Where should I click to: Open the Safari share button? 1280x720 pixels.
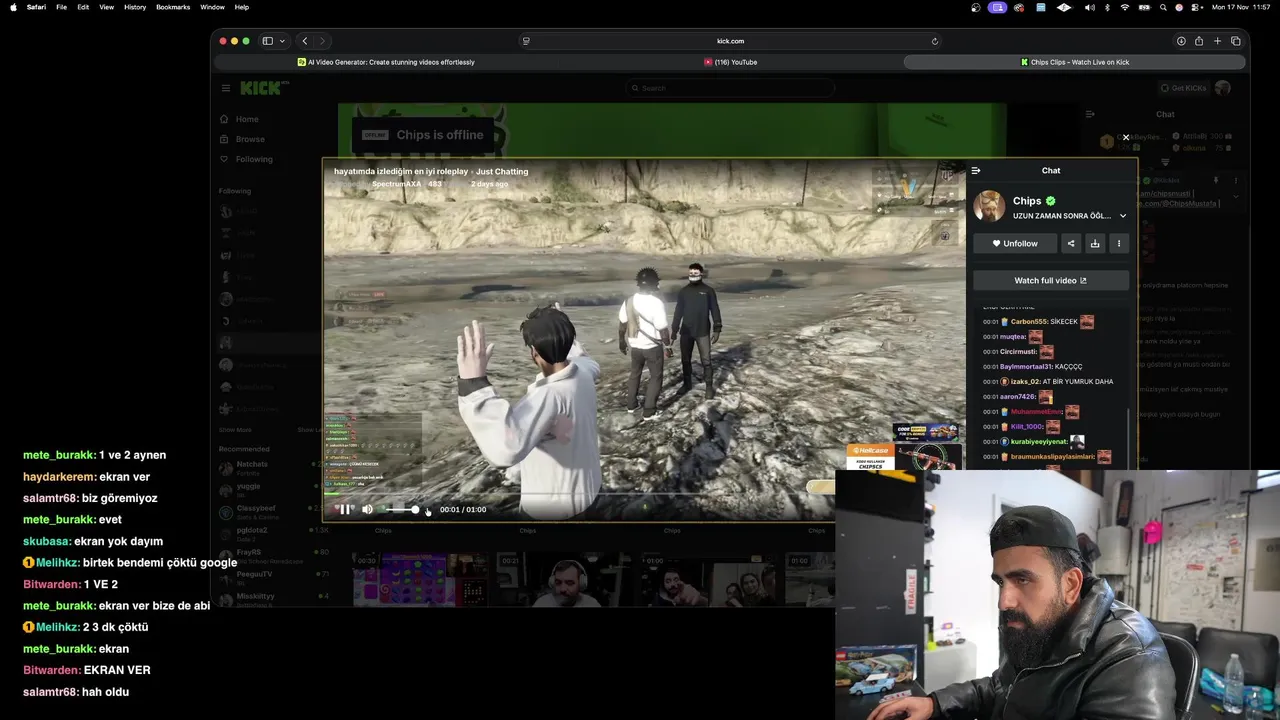[1199, 41]
